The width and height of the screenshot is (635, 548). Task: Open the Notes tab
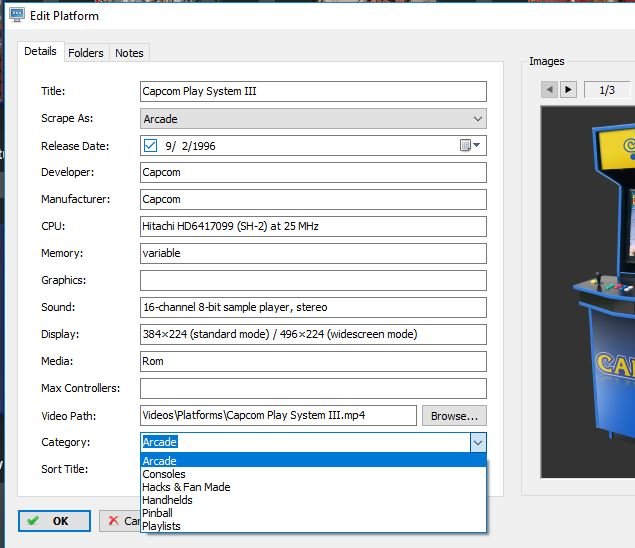point(129,53)
